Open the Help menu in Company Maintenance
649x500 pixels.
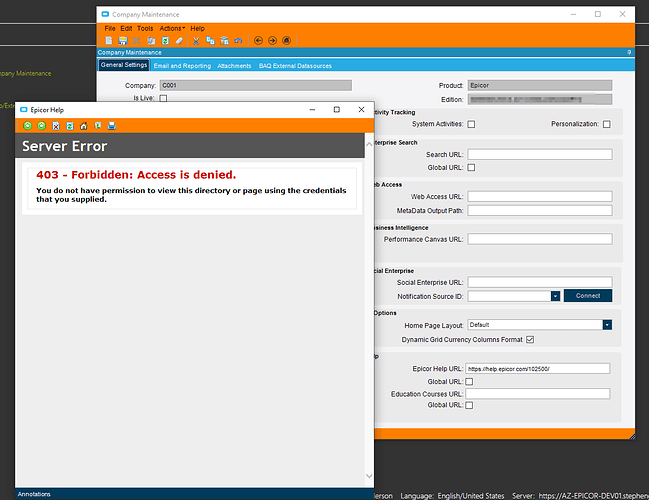point(197,29)
